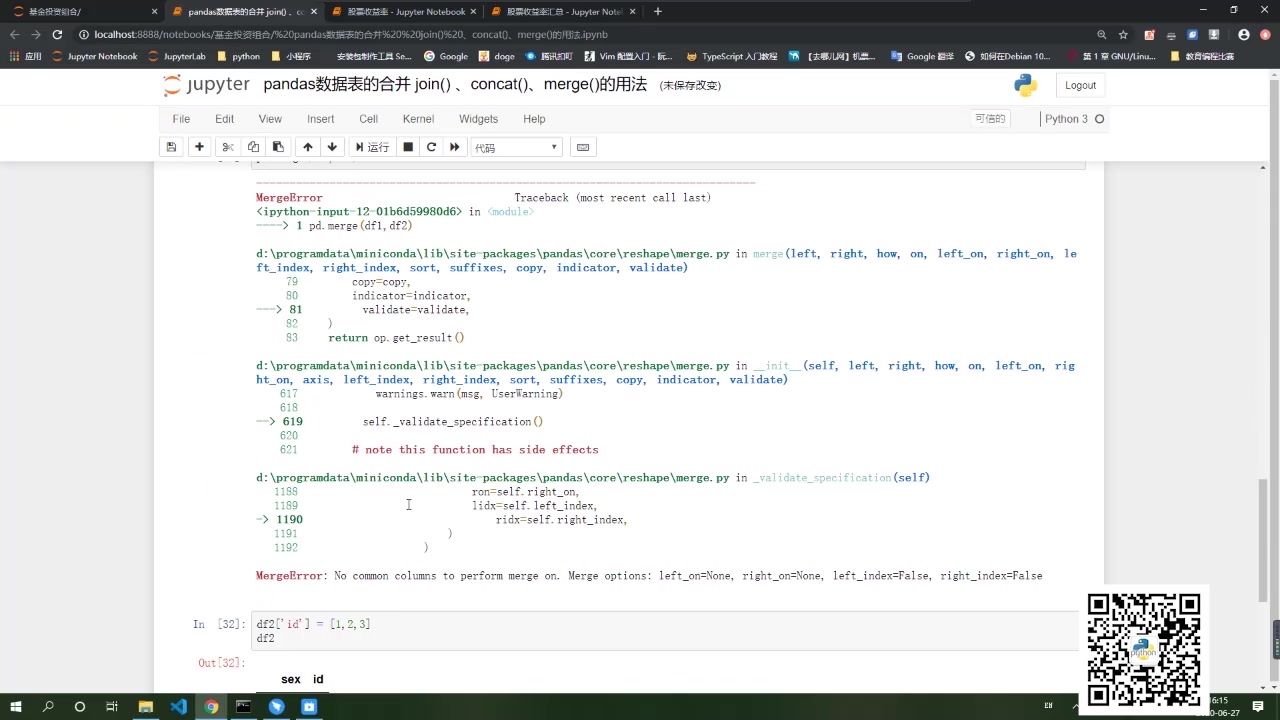Open the cell type dropdown showing 代码

tap(515, 147)
